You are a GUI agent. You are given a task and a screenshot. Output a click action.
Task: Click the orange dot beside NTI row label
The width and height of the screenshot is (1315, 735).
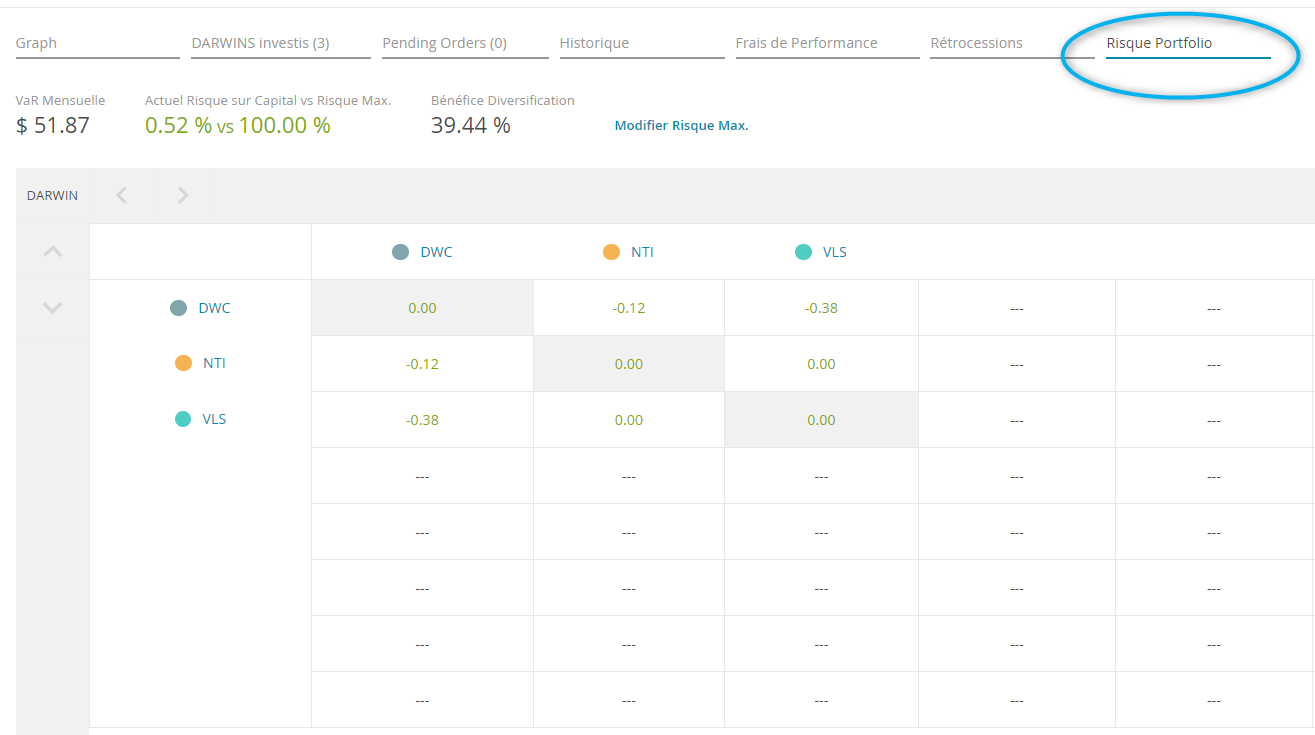click(x=183, y=363)
